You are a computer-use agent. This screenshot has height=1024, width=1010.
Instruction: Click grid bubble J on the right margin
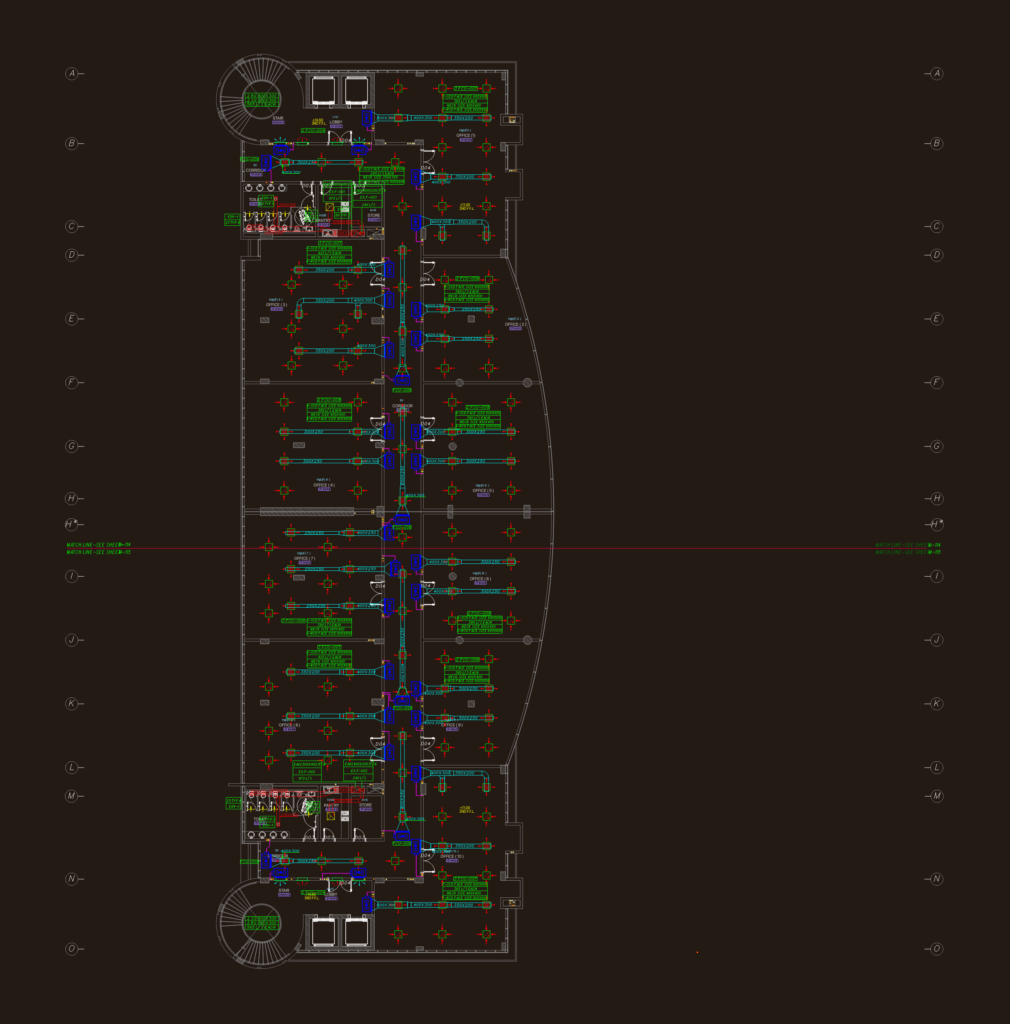click(x=936, y=640)
